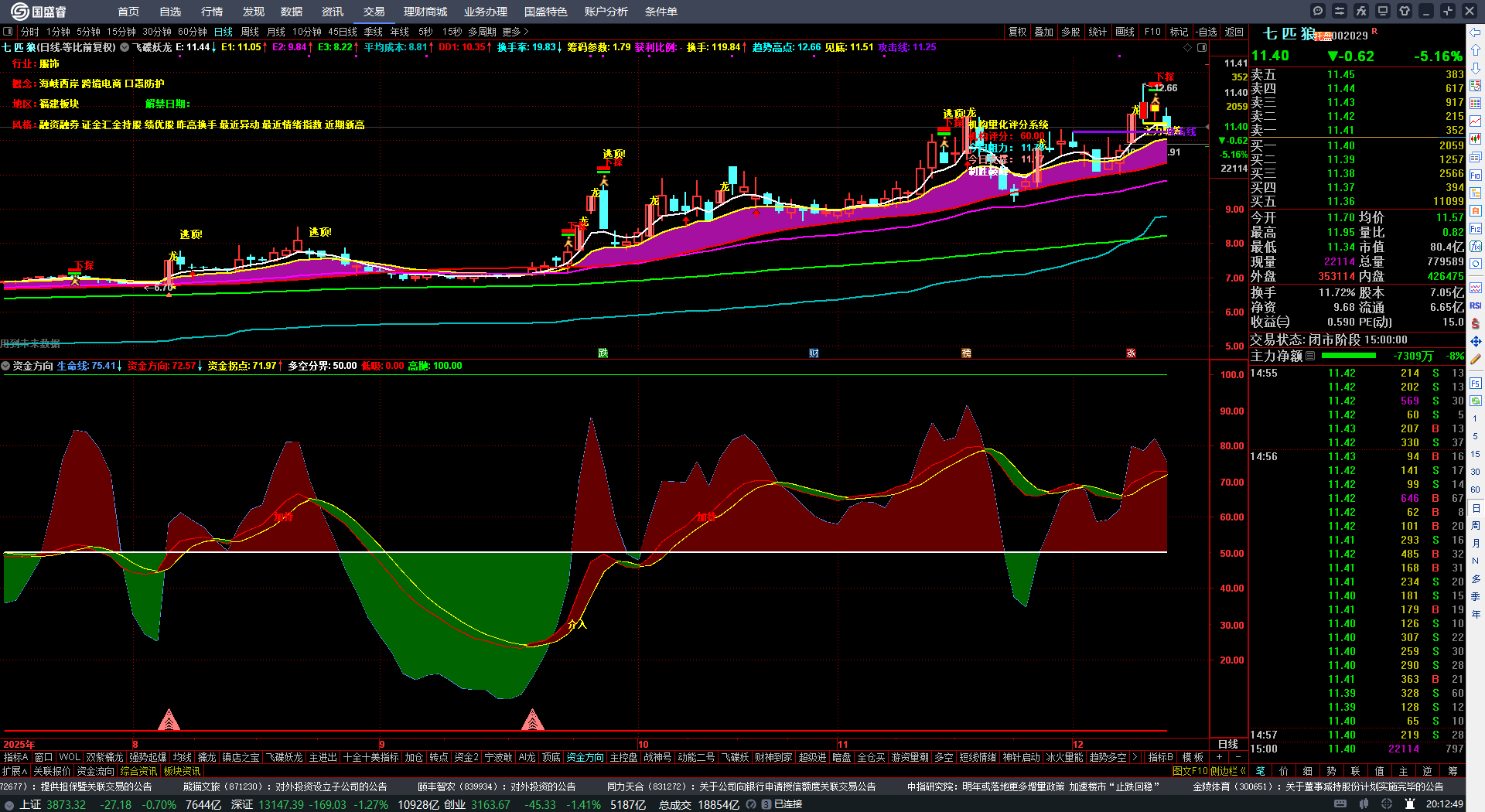Switch to the 周线 period tab
The image size is (1485, 812).
(250, 32)
